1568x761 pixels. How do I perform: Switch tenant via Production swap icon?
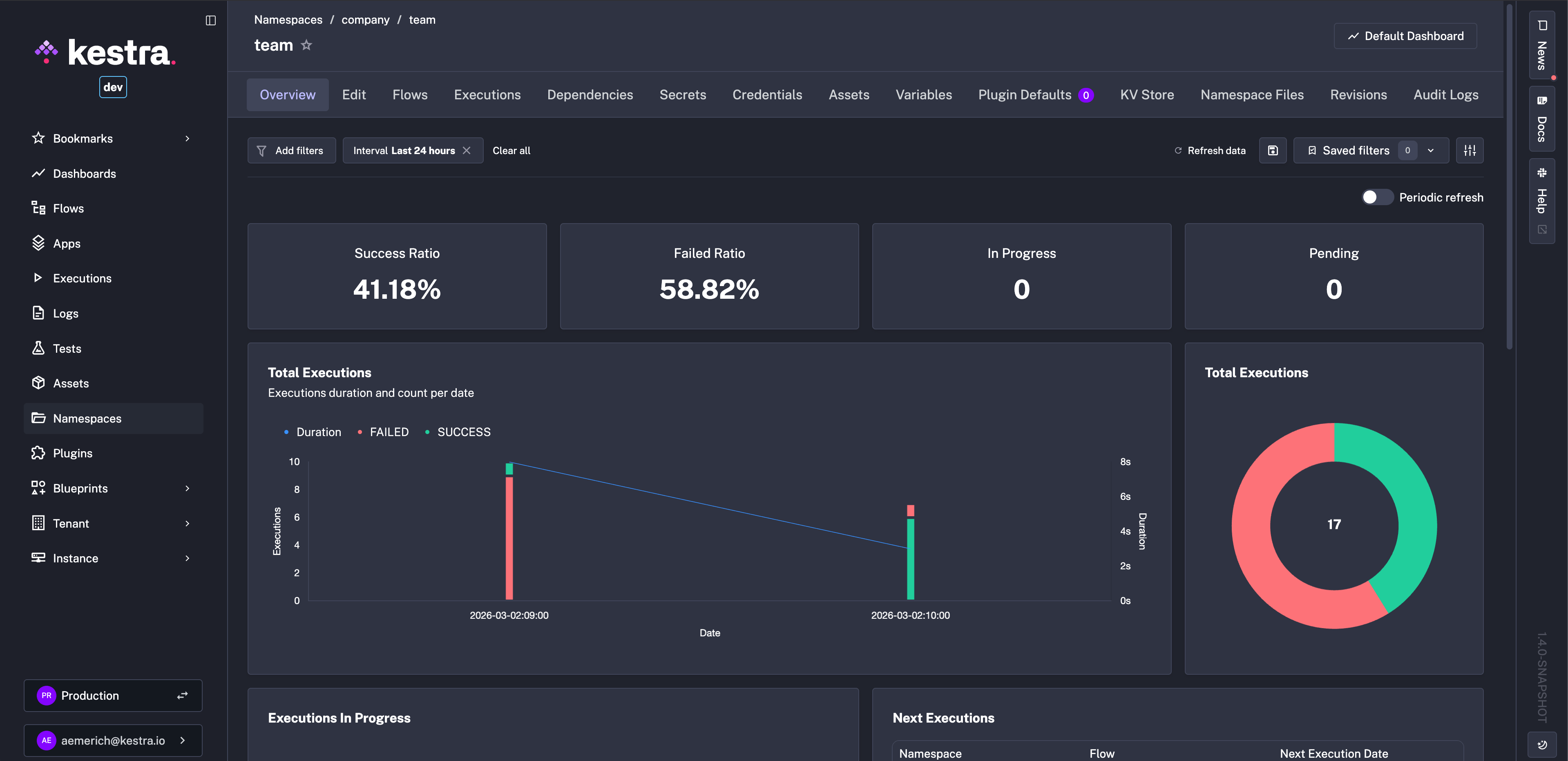pos(182,695)
